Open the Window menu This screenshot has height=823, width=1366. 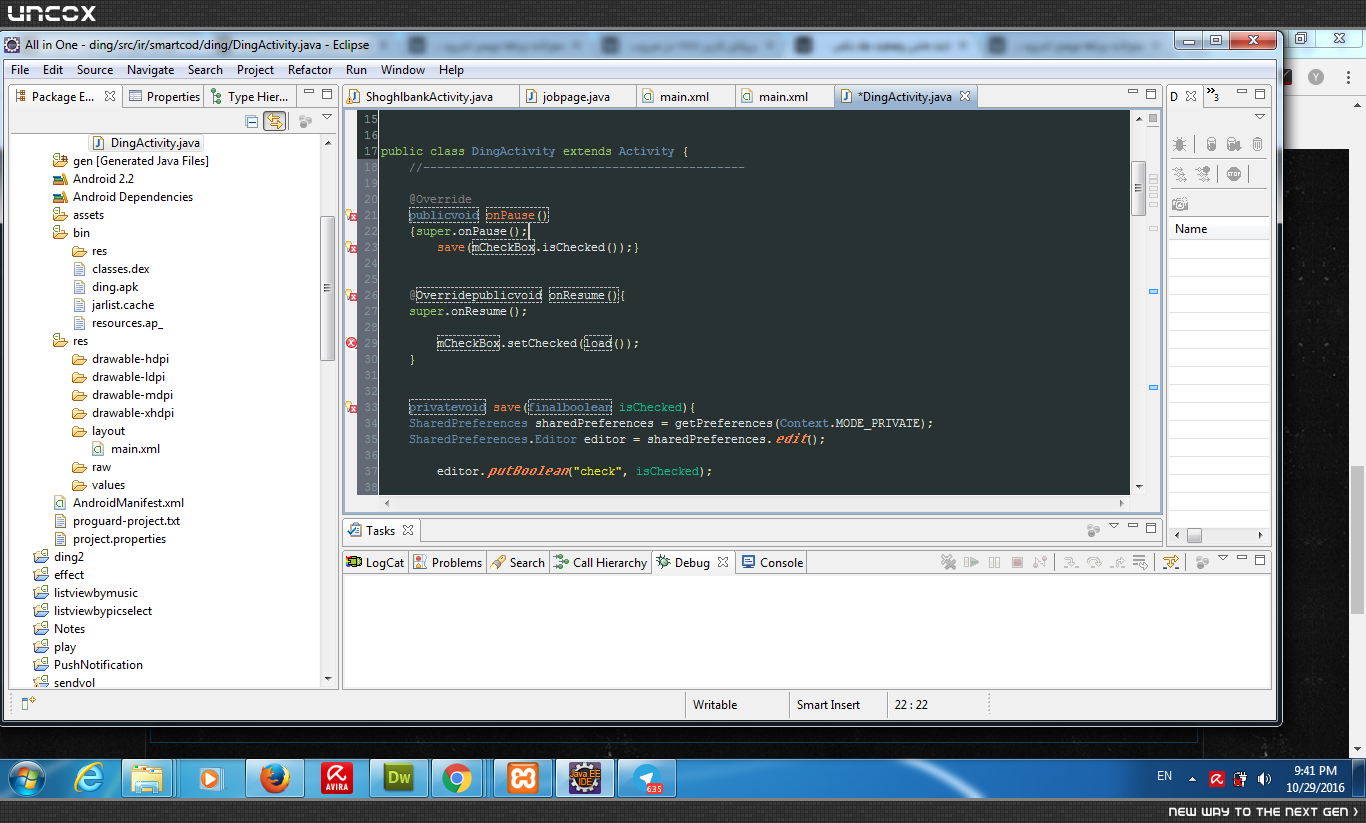pyautogui.click(x=402, y=70)
